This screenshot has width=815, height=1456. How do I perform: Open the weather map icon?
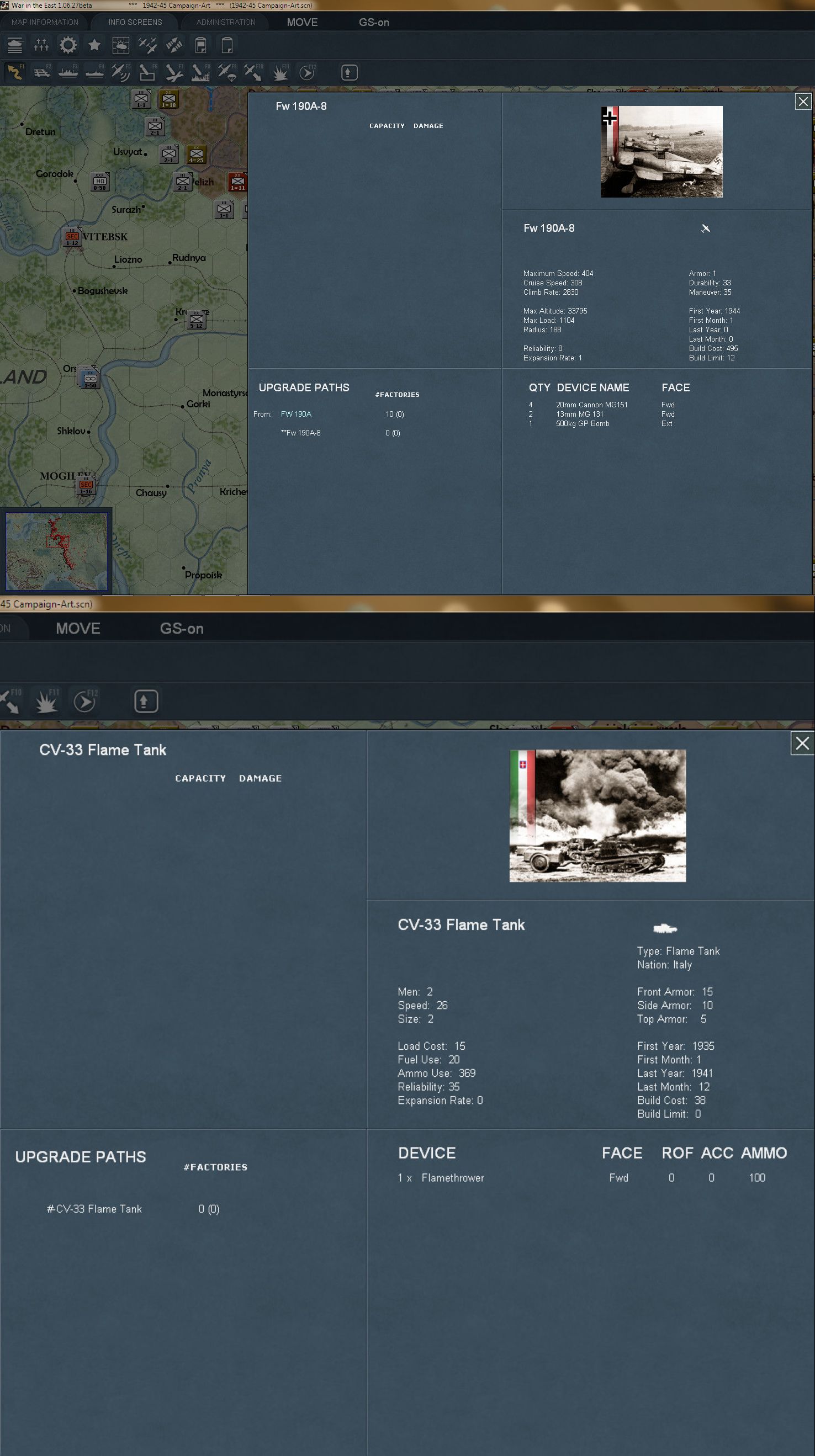click(x=121, y=45)
